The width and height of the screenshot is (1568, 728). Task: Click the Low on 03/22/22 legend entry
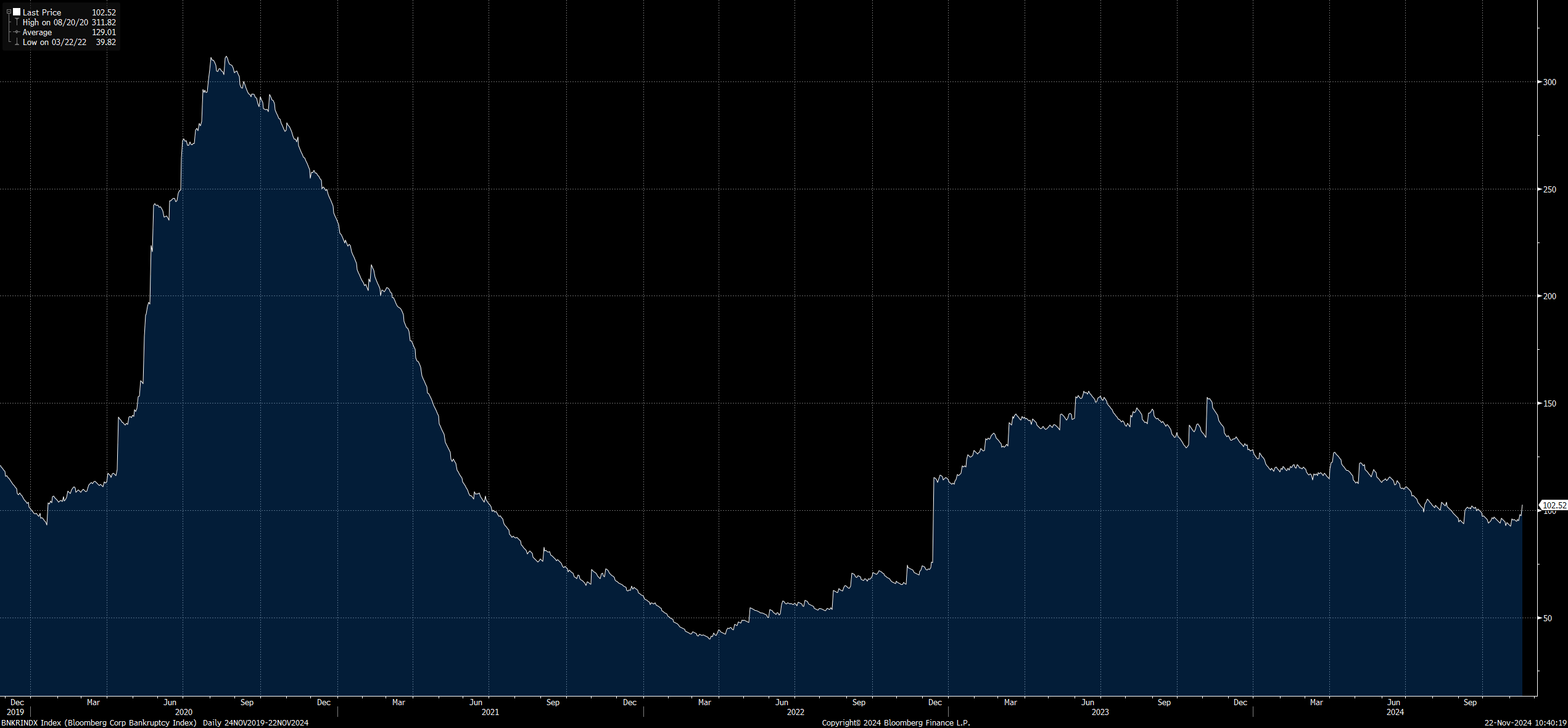(x=53, y=42)
